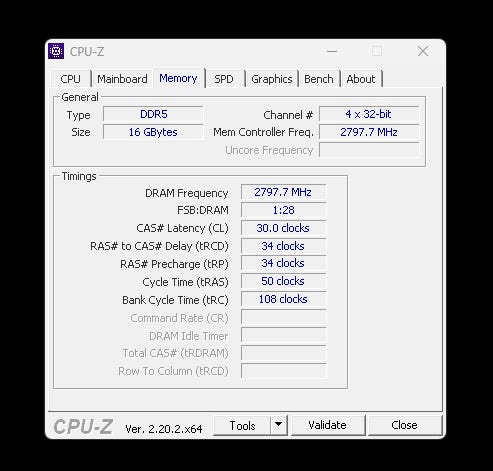Close the window with the X icon

[x=423, y=51]
